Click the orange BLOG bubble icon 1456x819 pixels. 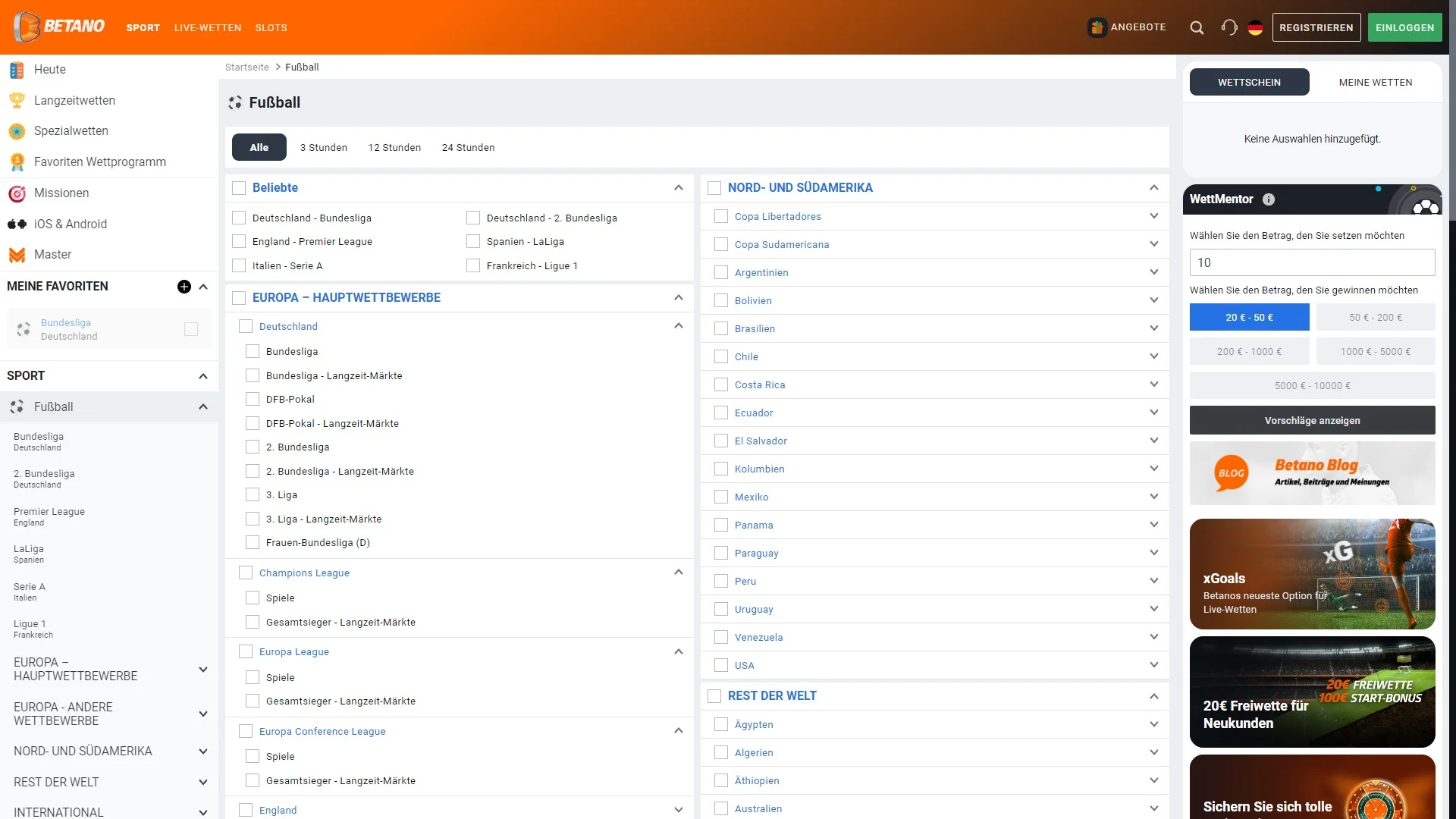click(x=1231, y=473)
